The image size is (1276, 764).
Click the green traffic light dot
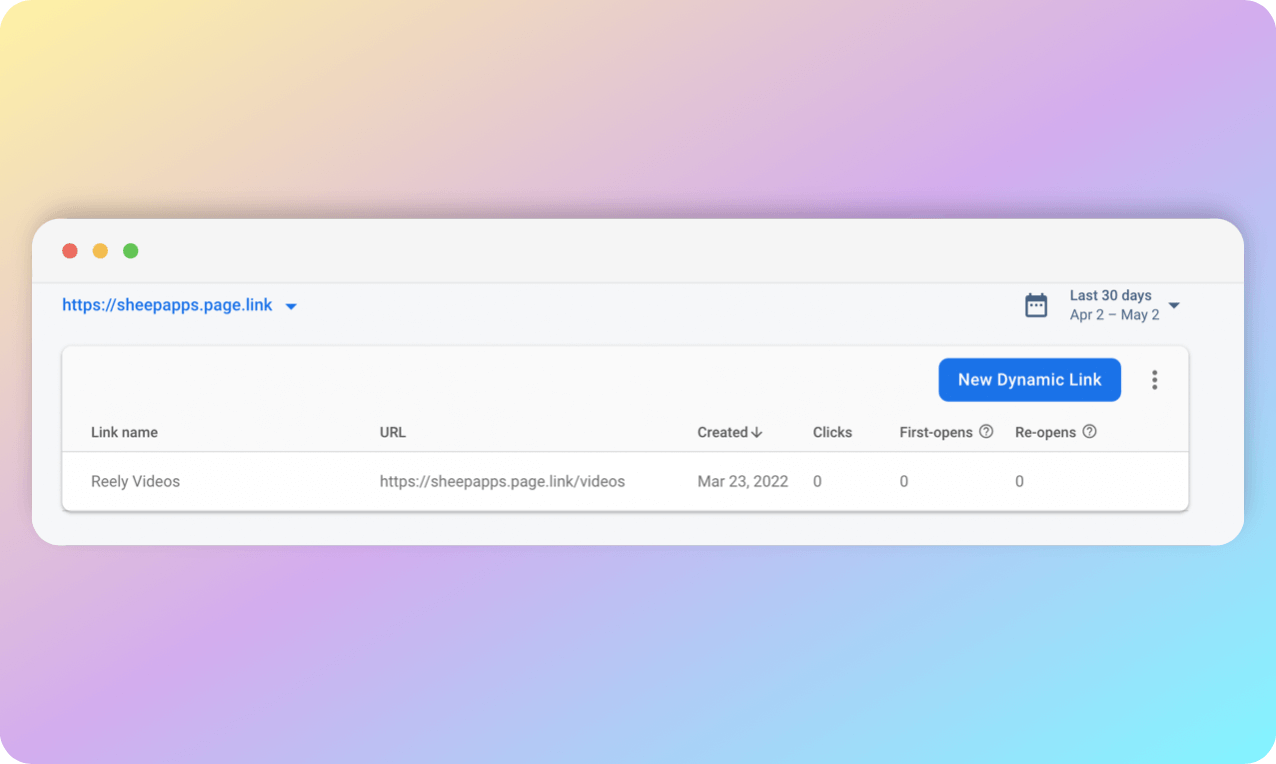tap(130, 250)
